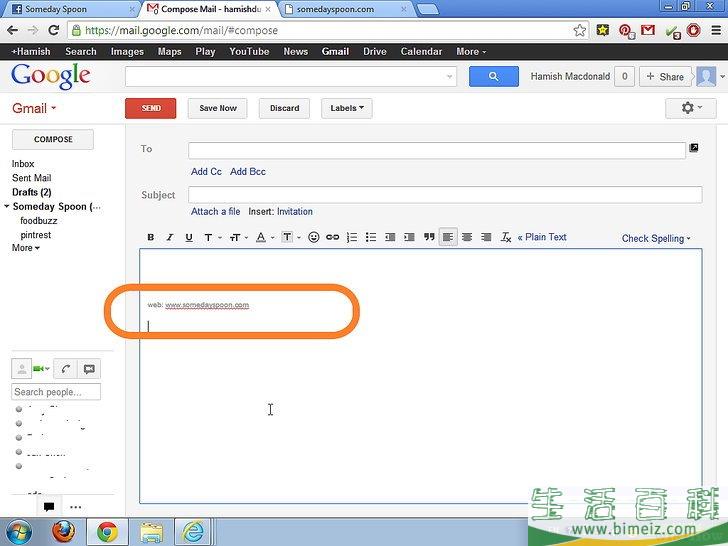Open Internet Explorer from the taskbar
The width and height of the screenshot is (728, 546).
click(x=193, y=532)
